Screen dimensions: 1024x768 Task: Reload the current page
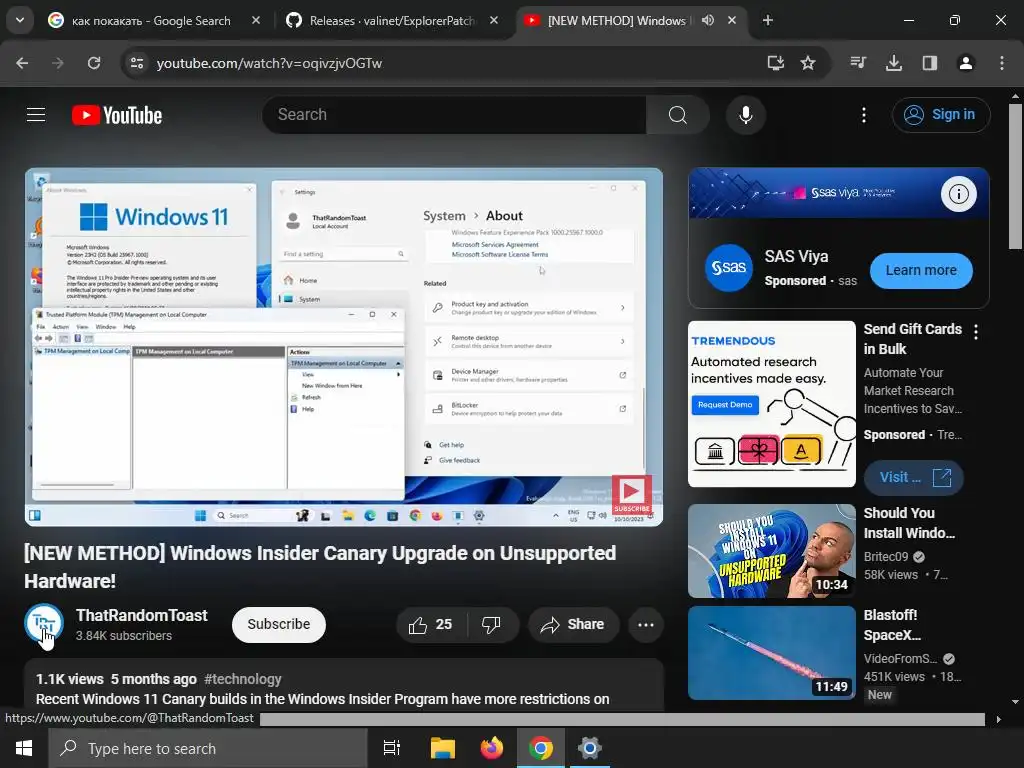coord(94,63)
